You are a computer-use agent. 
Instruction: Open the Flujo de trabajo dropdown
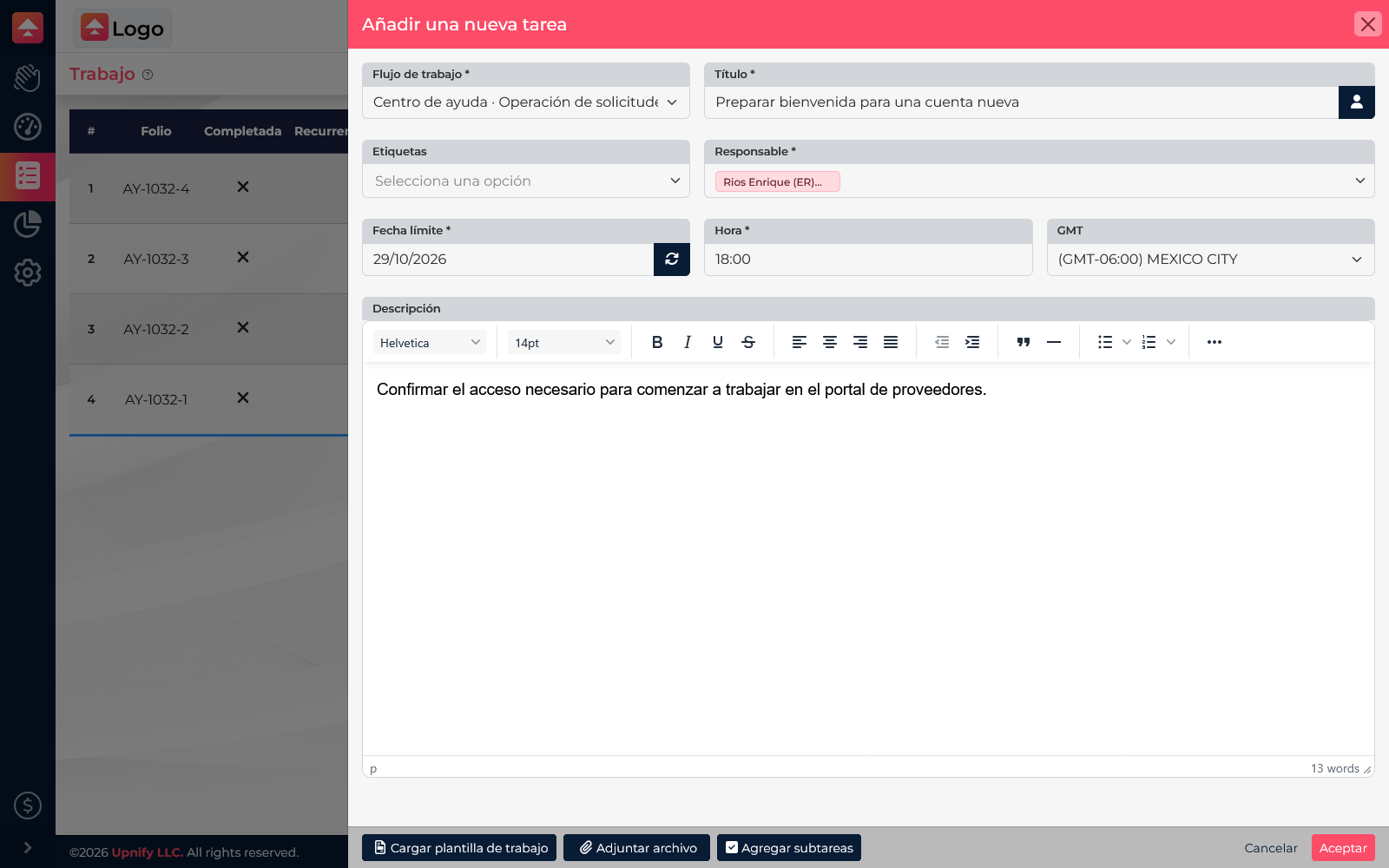click(x=526, y=102)
